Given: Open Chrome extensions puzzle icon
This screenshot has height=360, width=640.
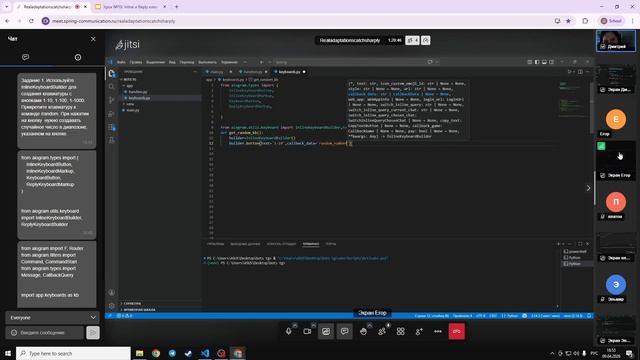Looking at the screenshot, I should coord(585,21).
